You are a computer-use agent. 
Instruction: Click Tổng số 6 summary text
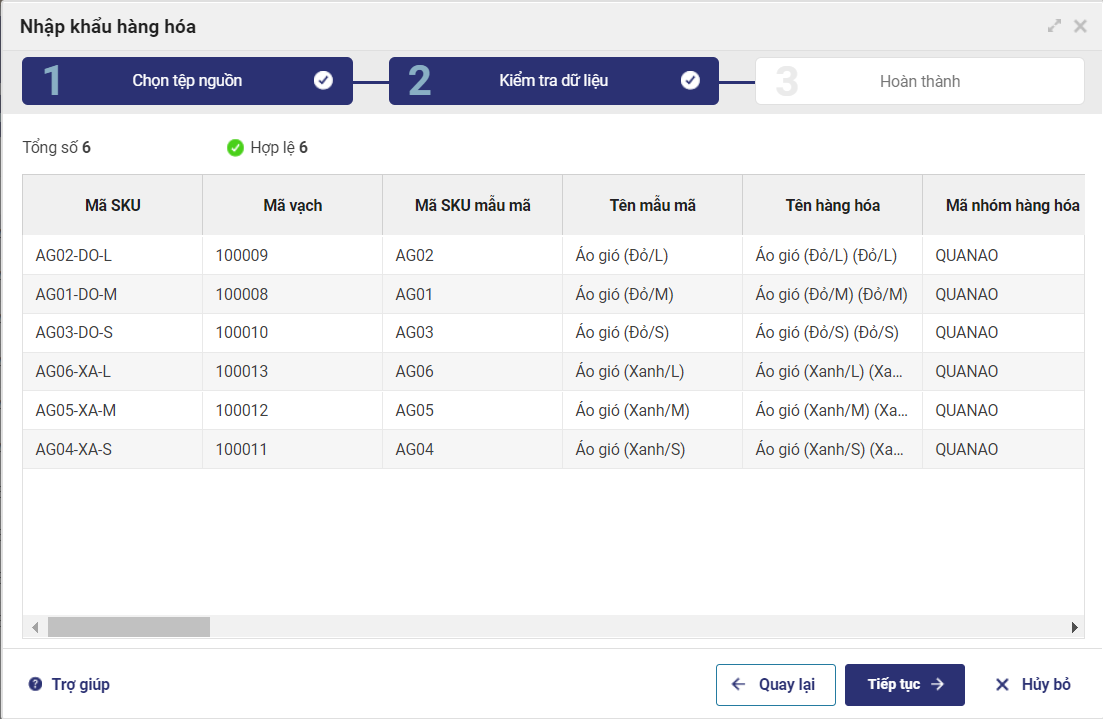tap(56, 148)
